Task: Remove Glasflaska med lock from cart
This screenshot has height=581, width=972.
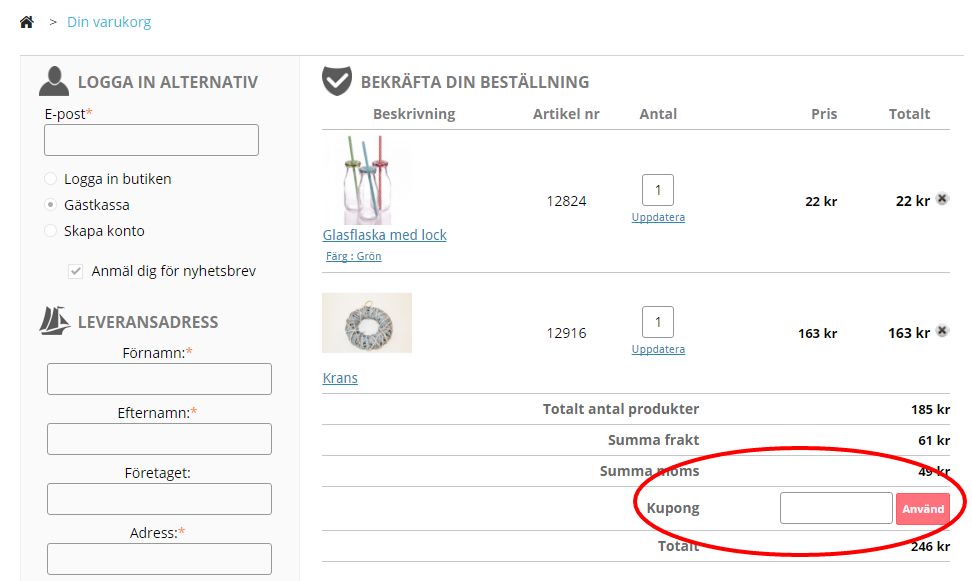Action: 942,199
